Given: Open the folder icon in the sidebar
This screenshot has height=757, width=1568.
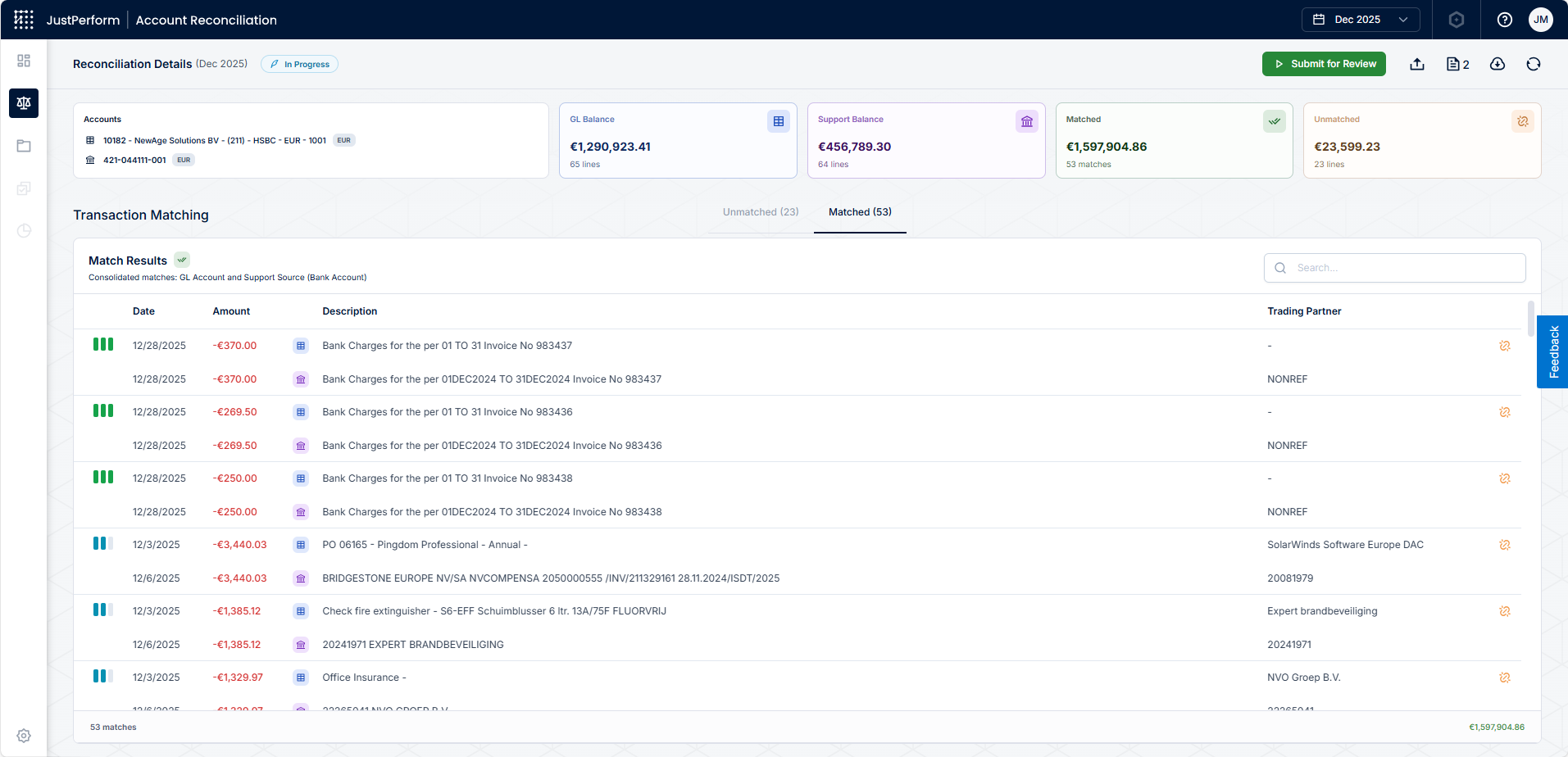Looking at the screenshot, I should pos(24,146).
